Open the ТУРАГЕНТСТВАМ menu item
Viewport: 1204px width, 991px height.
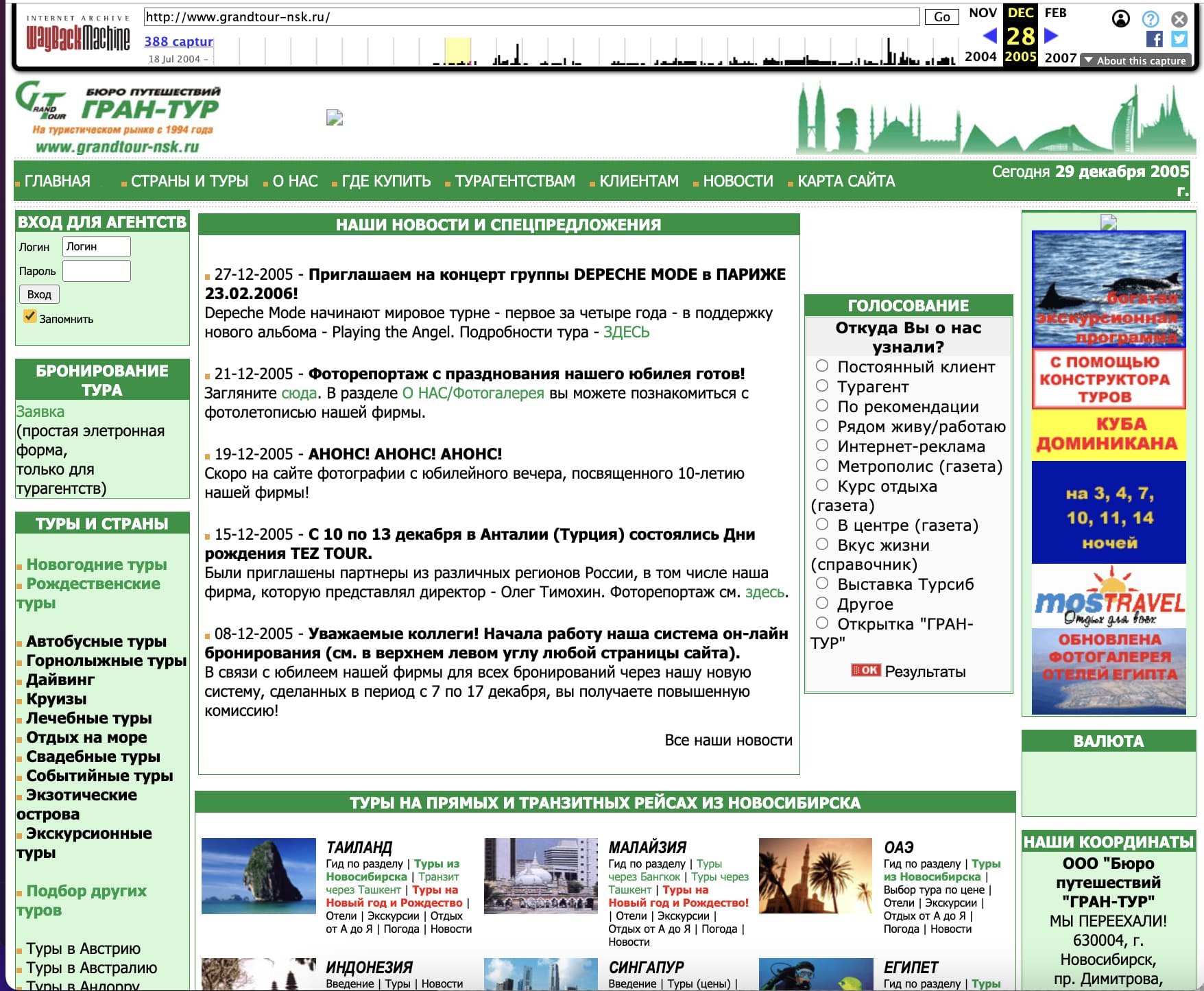pos(515,181)
